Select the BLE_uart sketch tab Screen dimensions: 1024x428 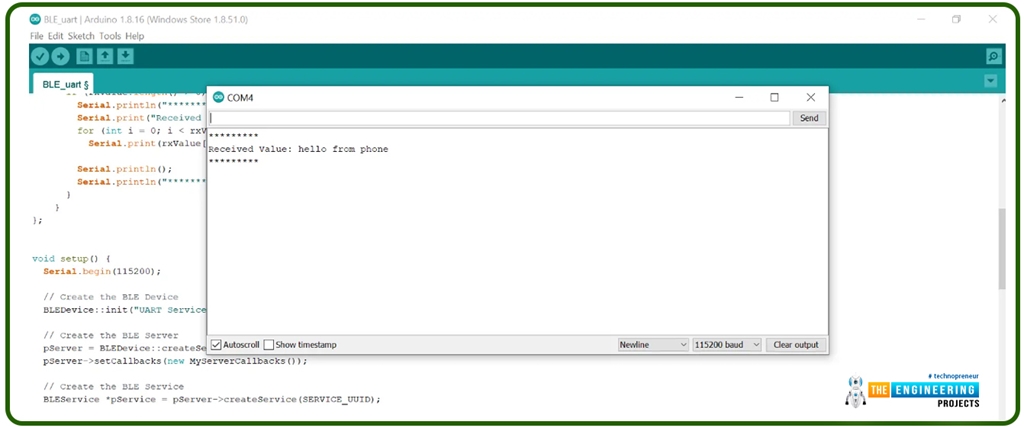point(66,84)
